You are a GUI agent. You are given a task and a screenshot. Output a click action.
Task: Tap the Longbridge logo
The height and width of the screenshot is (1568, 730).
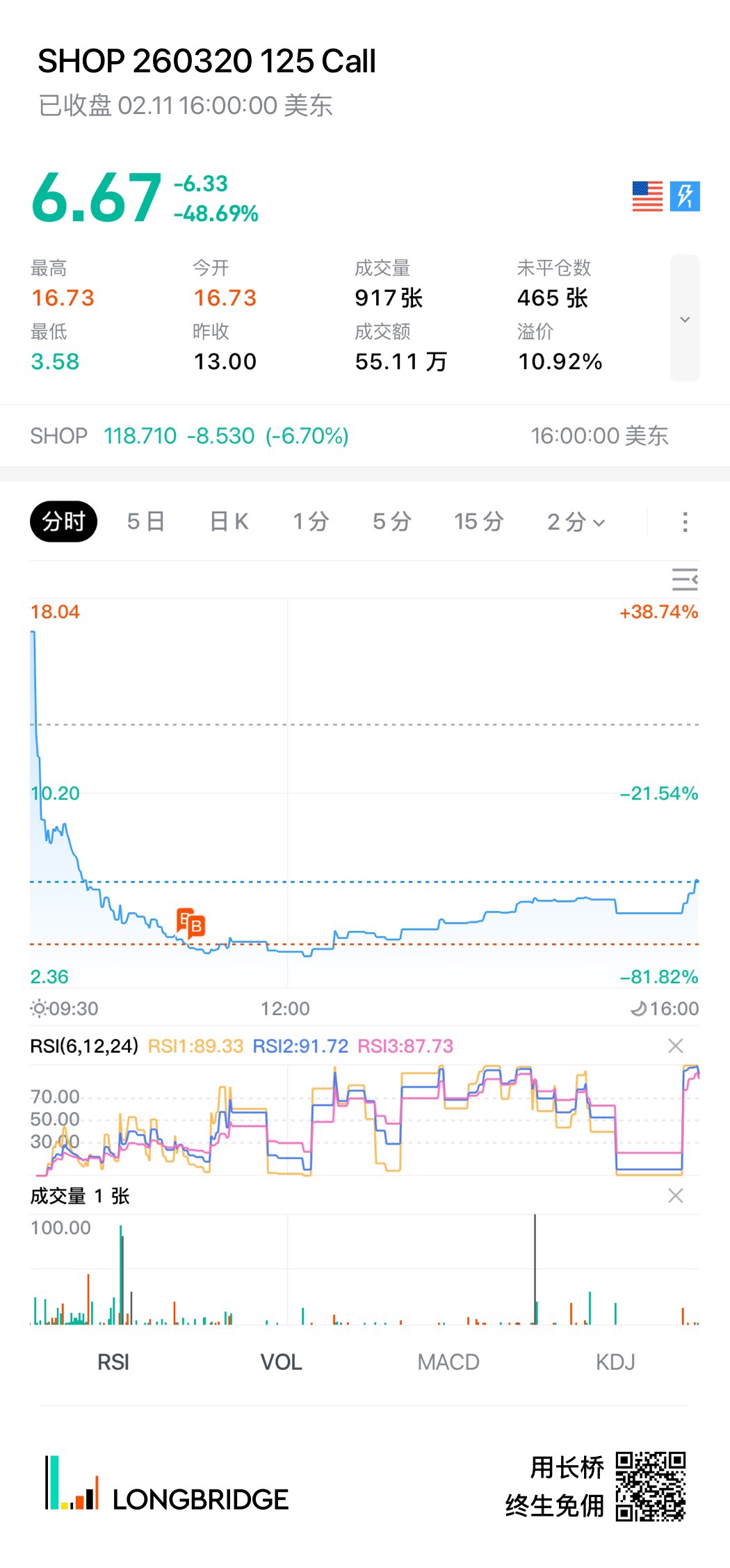click(x=167, y=1485)
